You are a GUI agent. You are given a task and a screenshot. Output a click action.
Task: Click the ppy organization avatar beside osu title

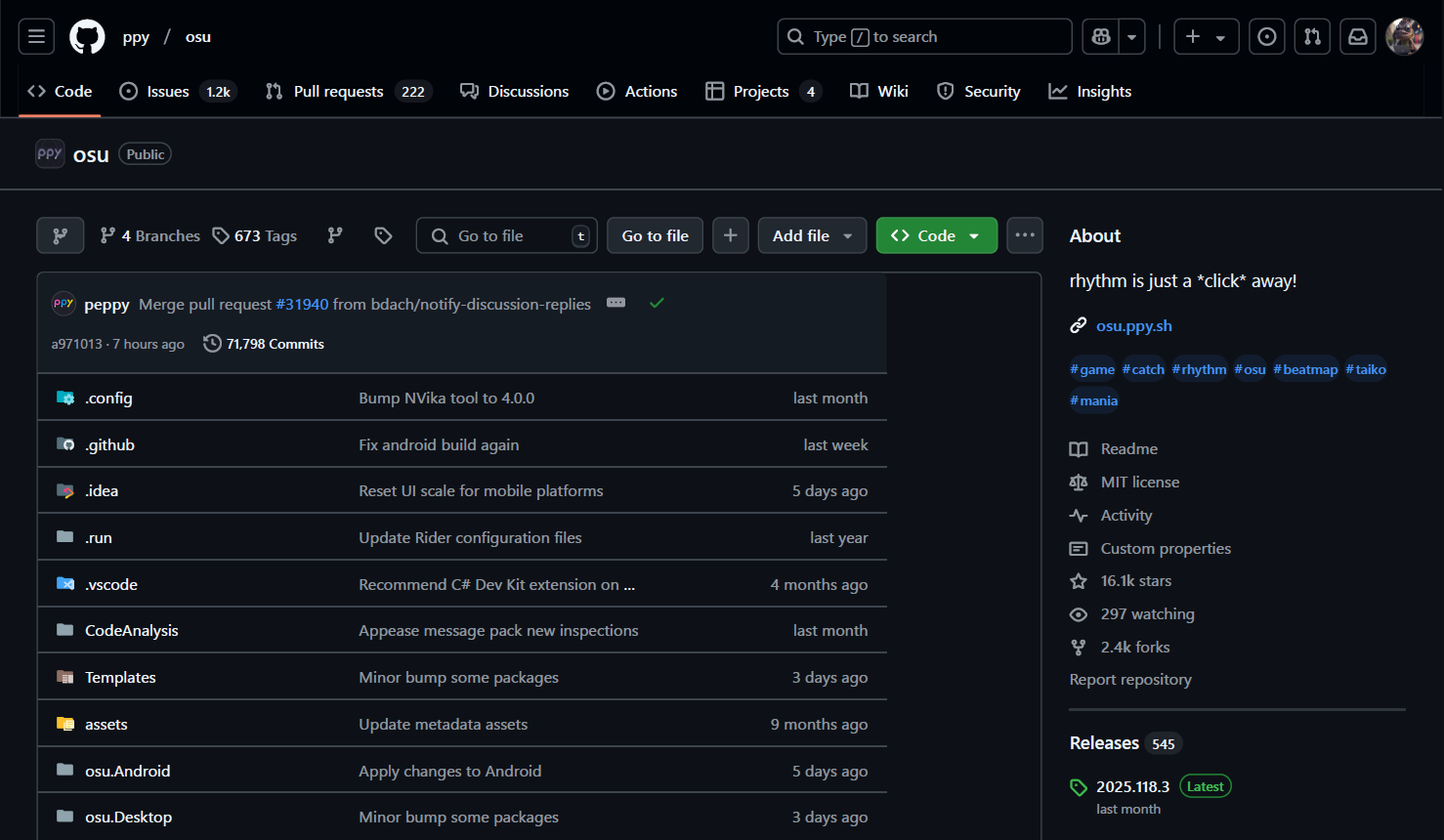pos(50,154)
